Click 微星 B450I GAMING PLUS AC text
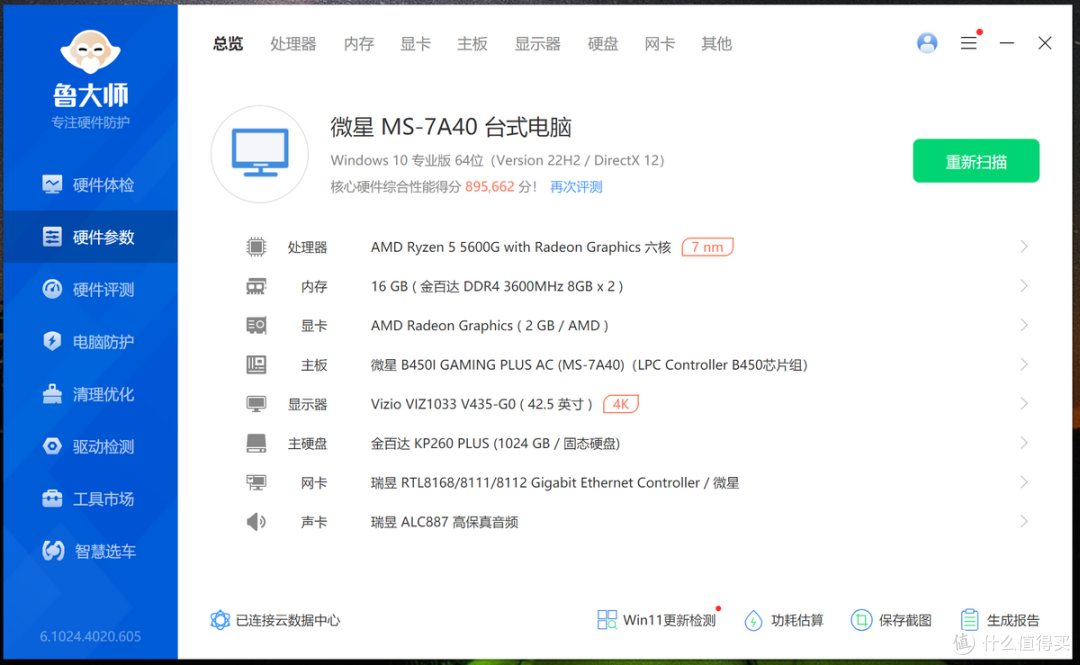The height and width of the screenshot is (665, 1080). [x=589, y=365]
